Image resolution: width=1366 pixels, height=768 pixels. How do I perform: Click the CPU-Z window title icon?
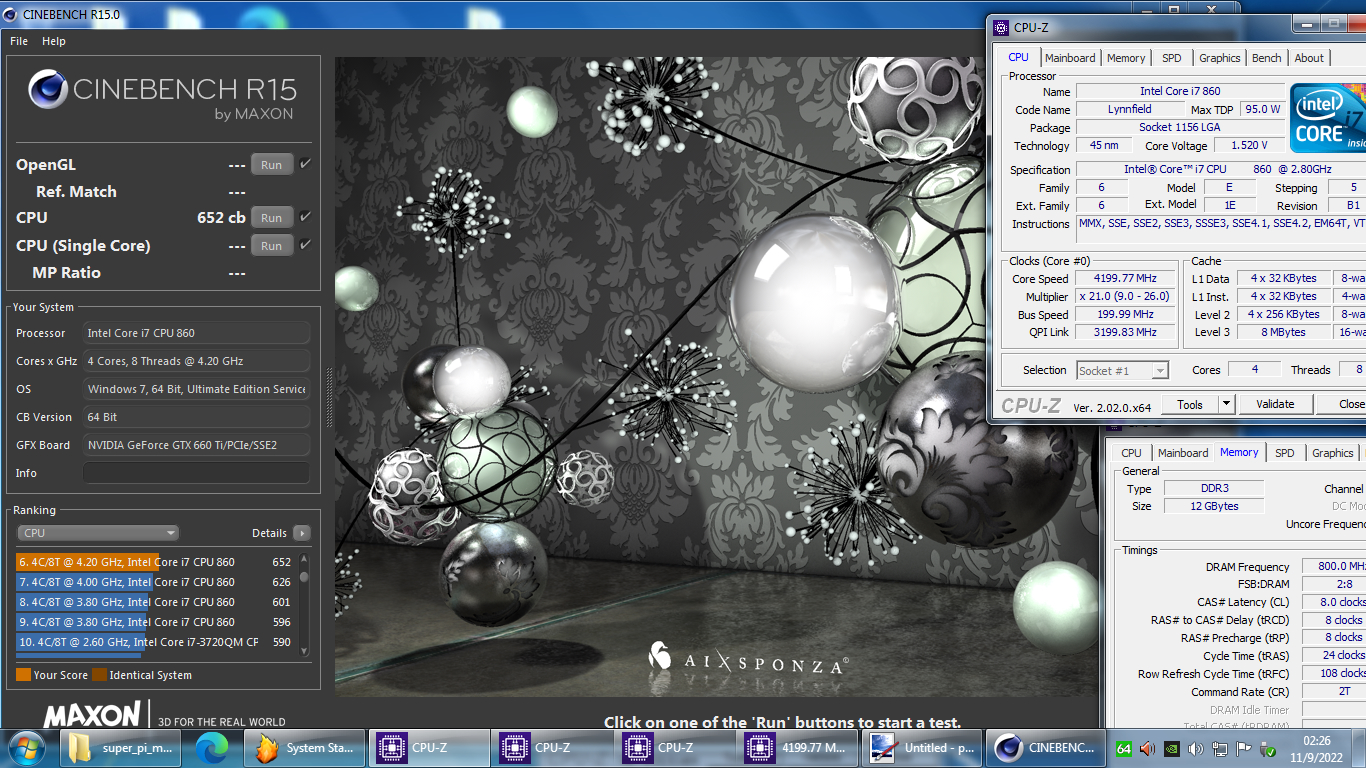tap(1002, 27)
